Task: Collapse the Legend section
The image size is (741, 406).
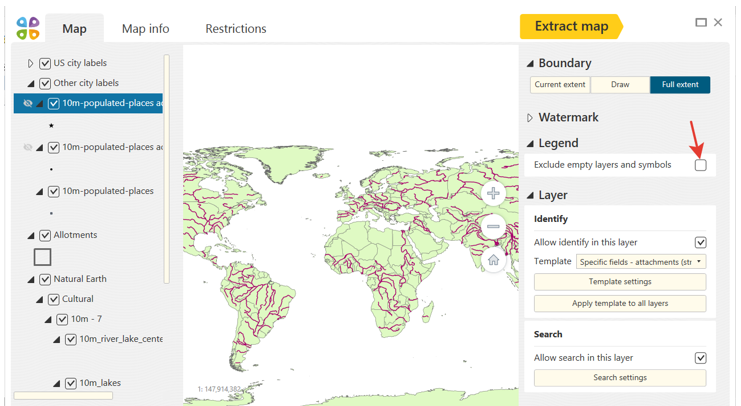Action: 530,143
